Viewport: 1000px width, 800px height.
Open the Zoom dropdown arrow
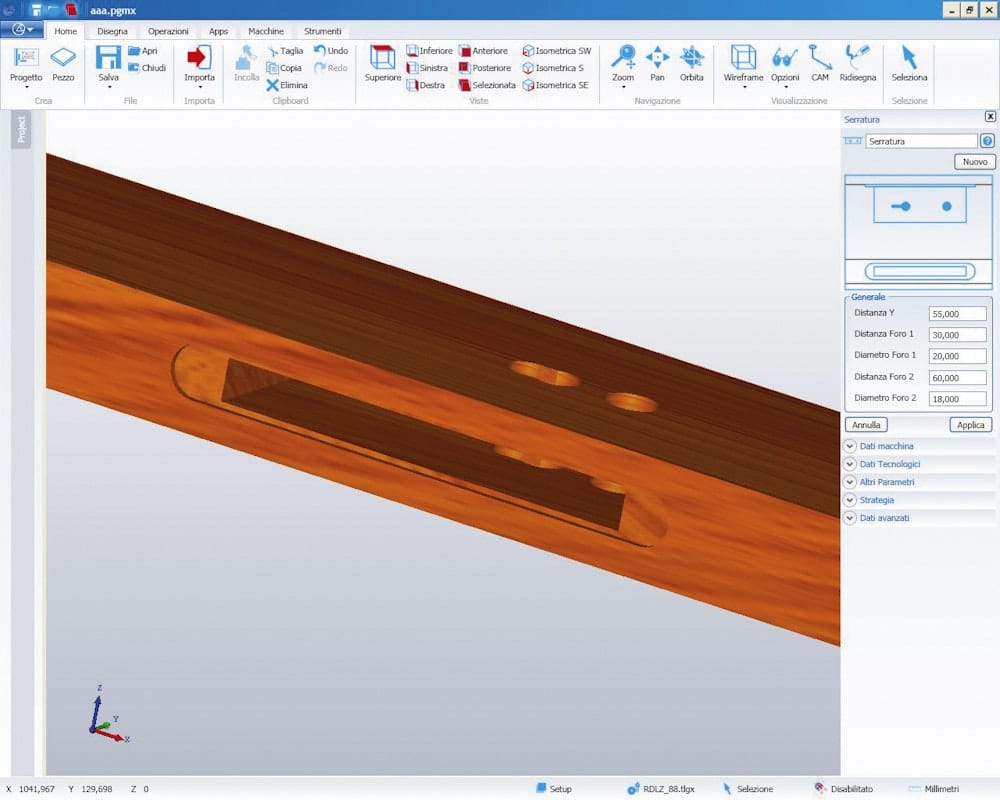point(623,87)
